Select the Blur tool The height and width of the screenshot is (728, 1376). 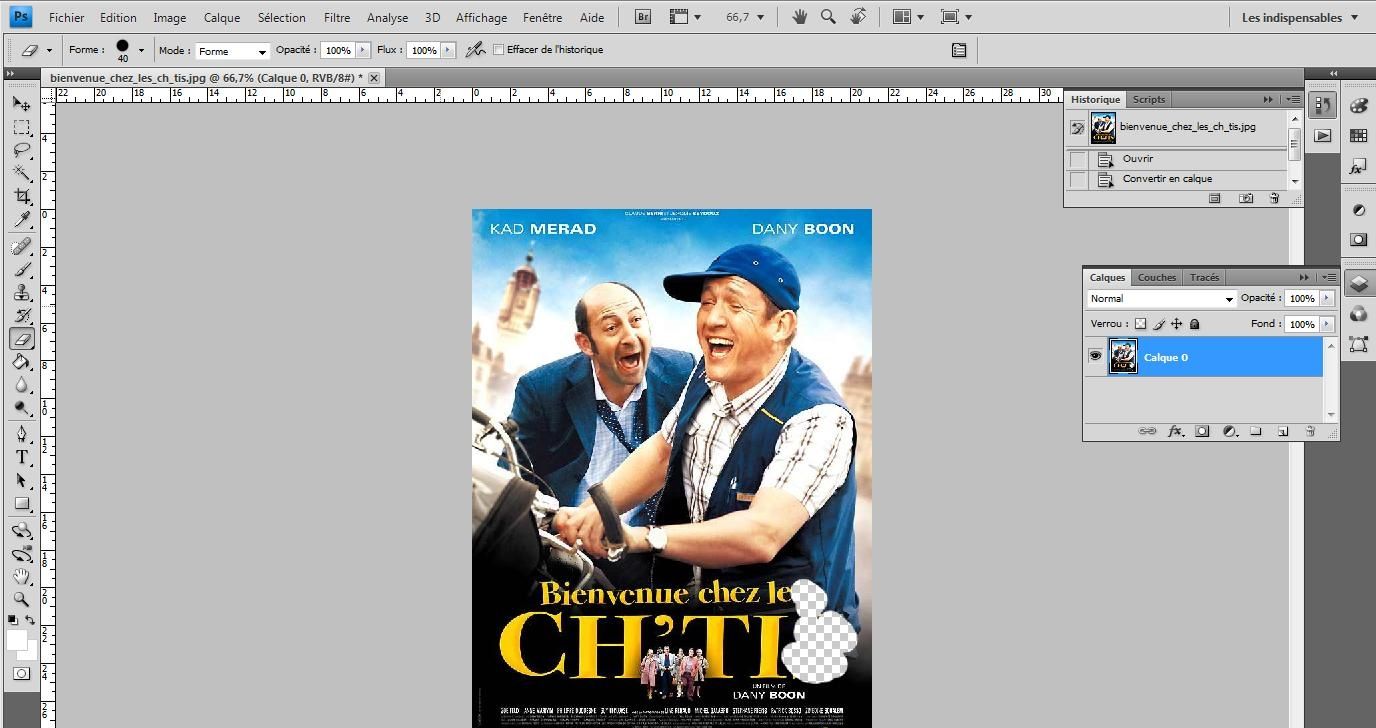21,385
